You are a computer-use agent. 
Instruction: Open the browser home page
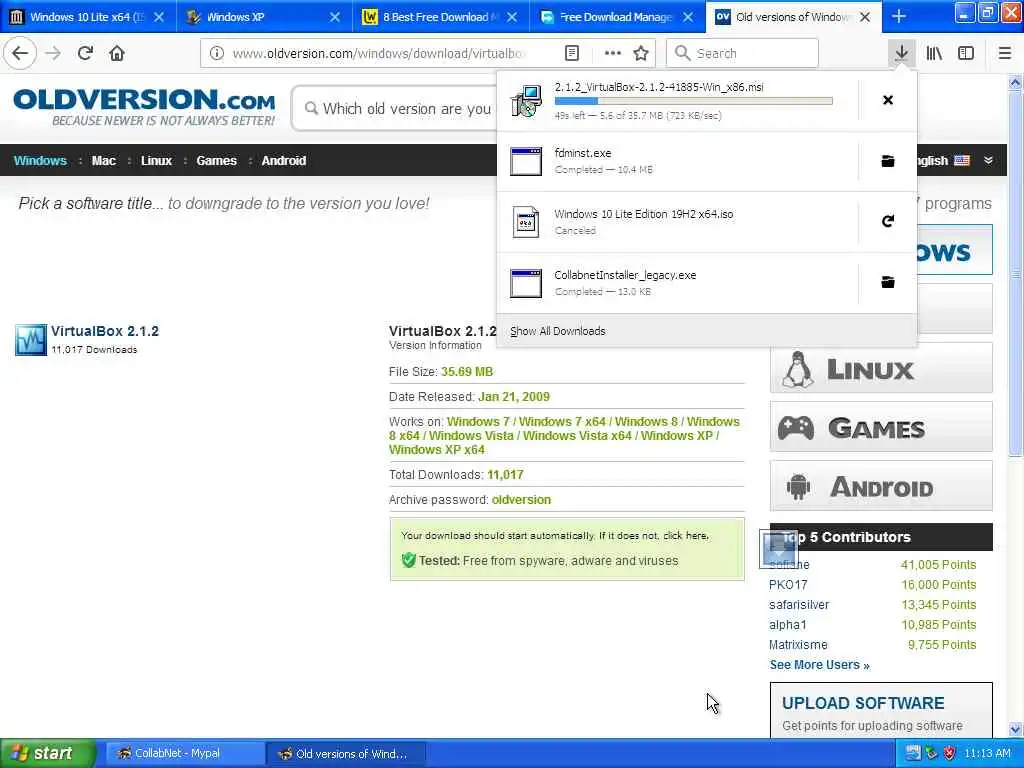point(117,53)
